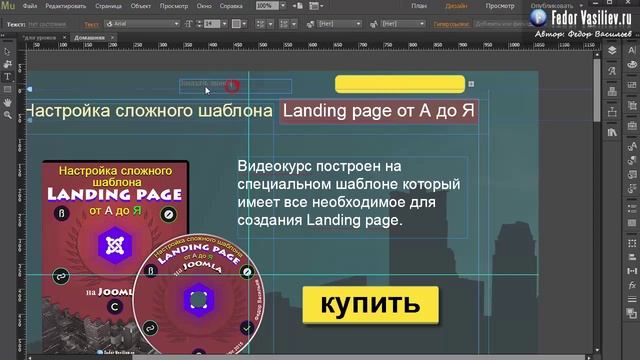Open the font size dropdown arrow
The height and width of the screenshot is (360, 640).
coord(224,24)
